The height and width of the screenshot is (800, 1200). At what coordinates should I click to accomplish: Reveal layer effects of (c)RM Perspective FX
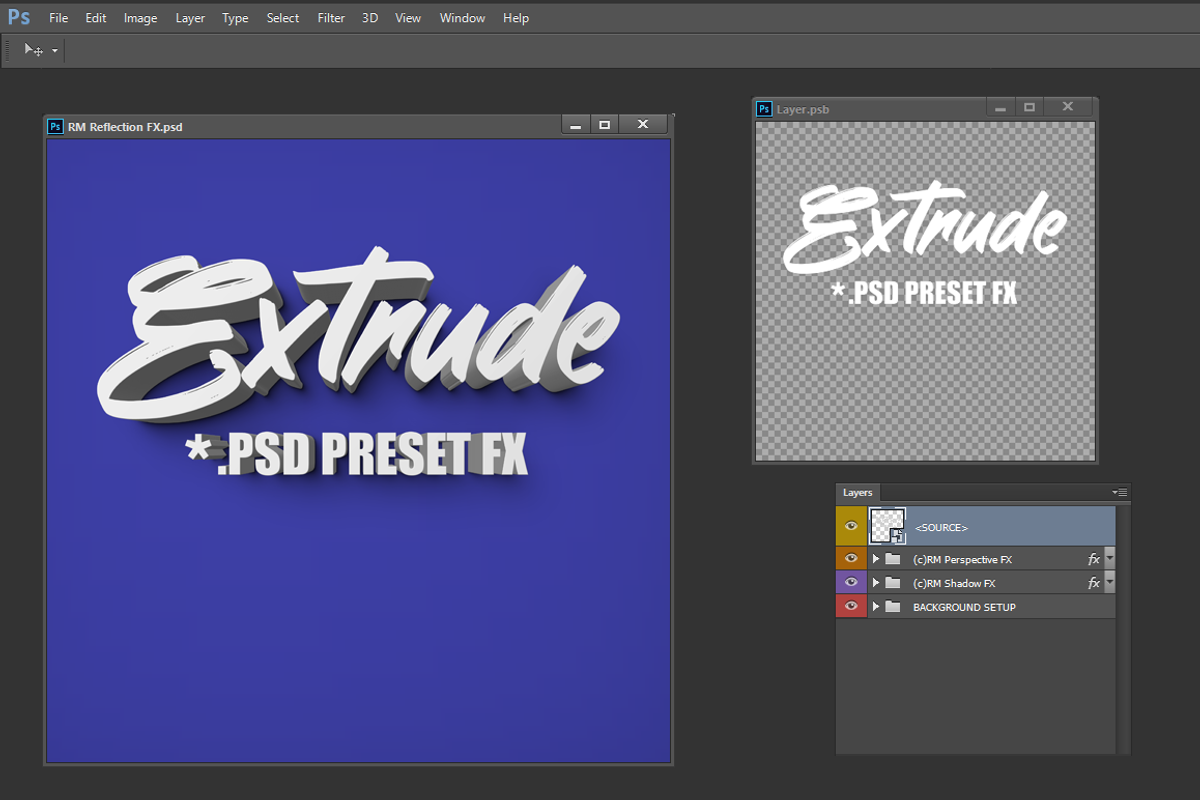click(1109, 559)
